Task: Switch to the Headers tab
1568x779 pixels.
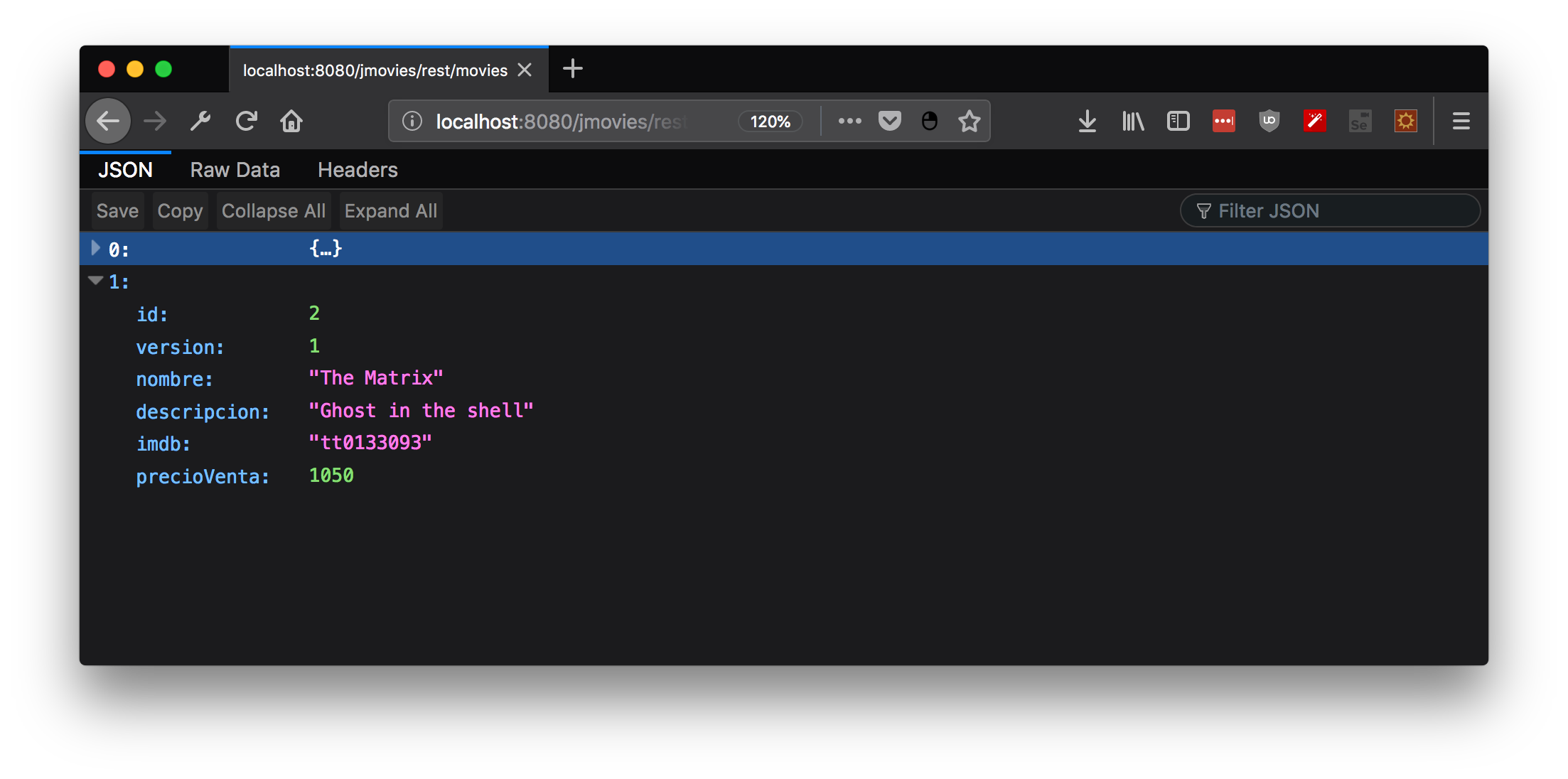Action: (x=357, y=169)
